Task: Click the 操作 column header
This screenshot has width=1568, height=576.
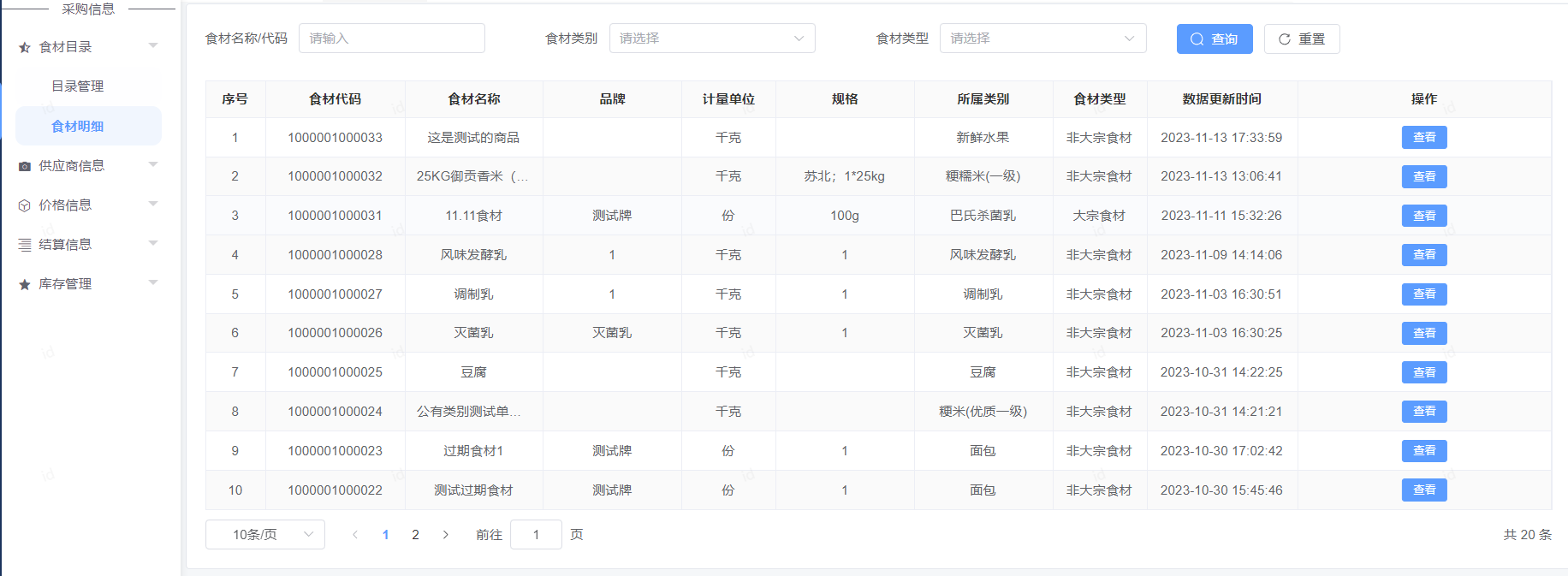Action: pos(1424,99)
